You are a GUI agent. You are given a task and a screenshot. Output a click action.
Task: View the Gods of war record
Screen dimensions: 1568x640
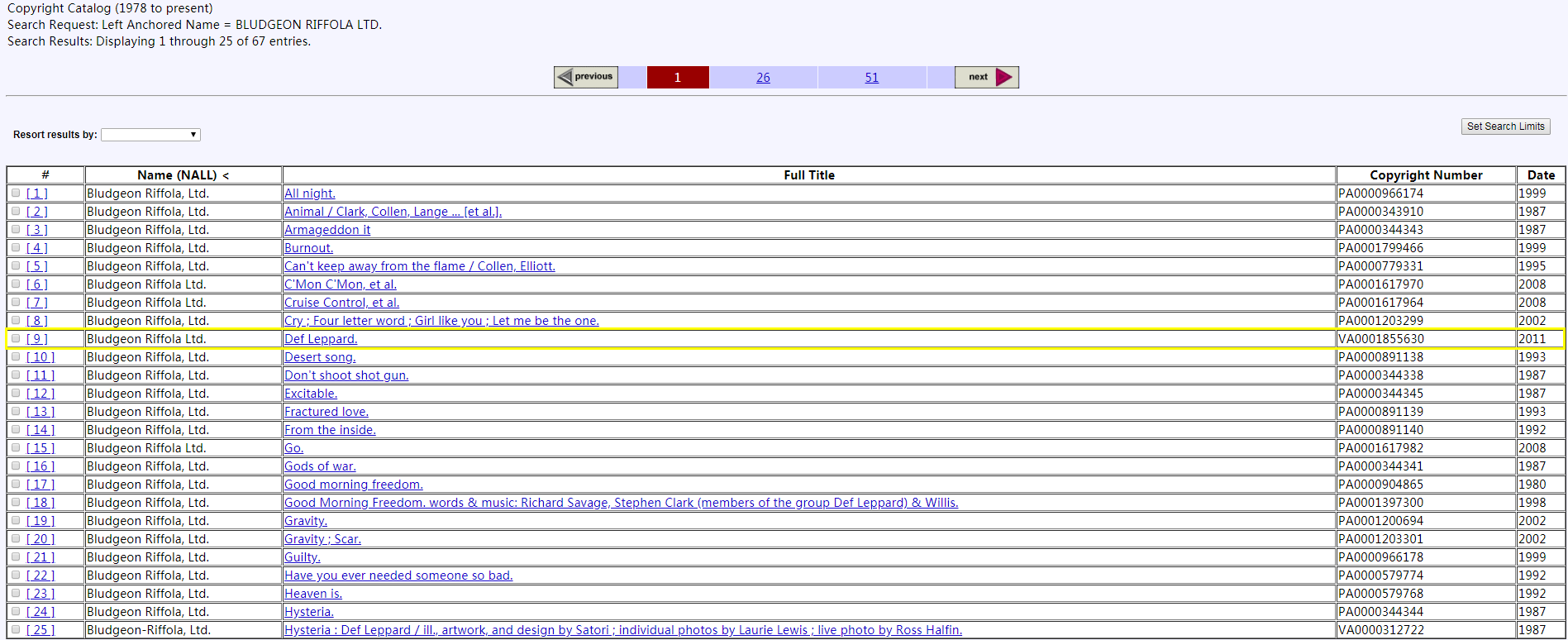(x=320, y=466)
